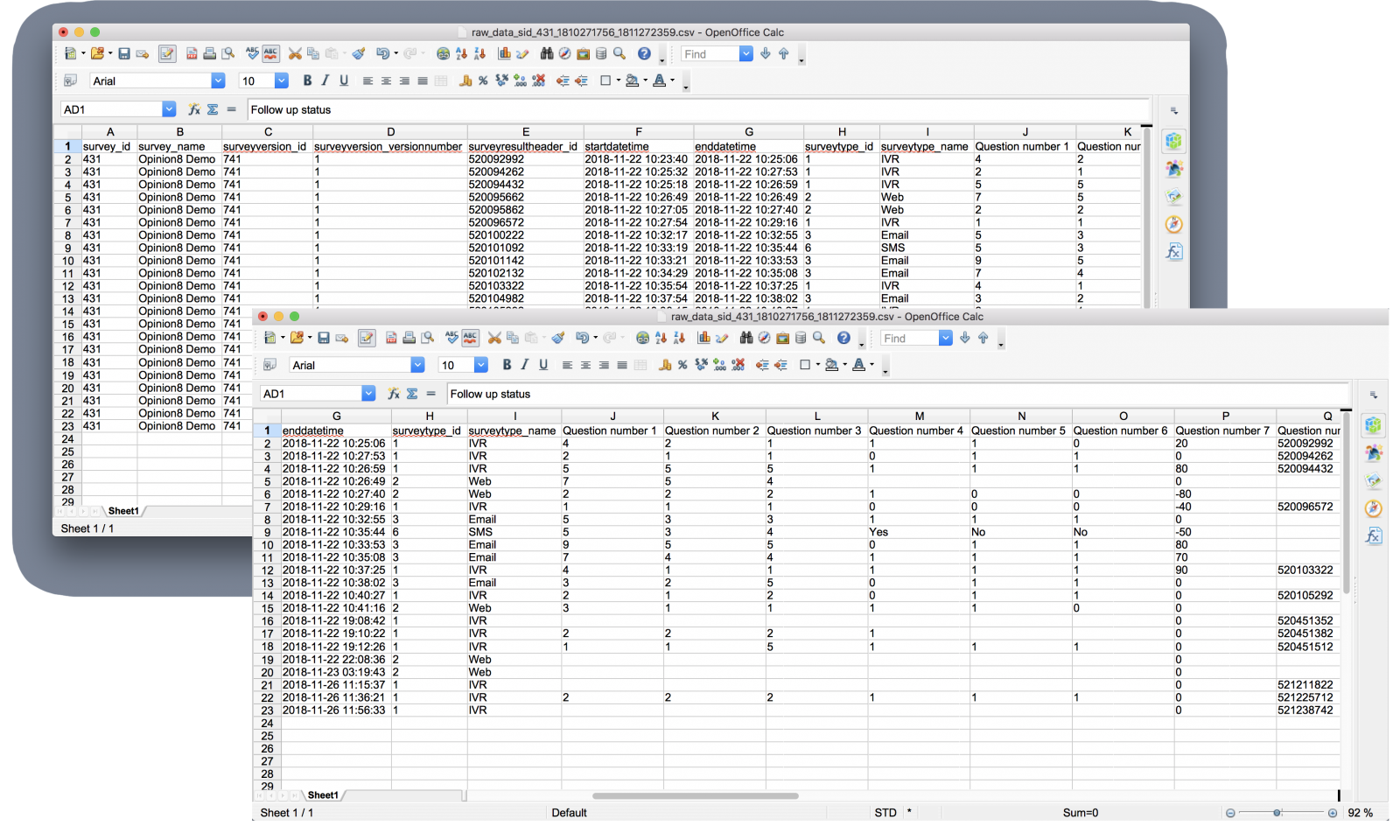1400x840 pixels.
Task: Open Find & Replace binoculars in front window
Action: point(746,339)
